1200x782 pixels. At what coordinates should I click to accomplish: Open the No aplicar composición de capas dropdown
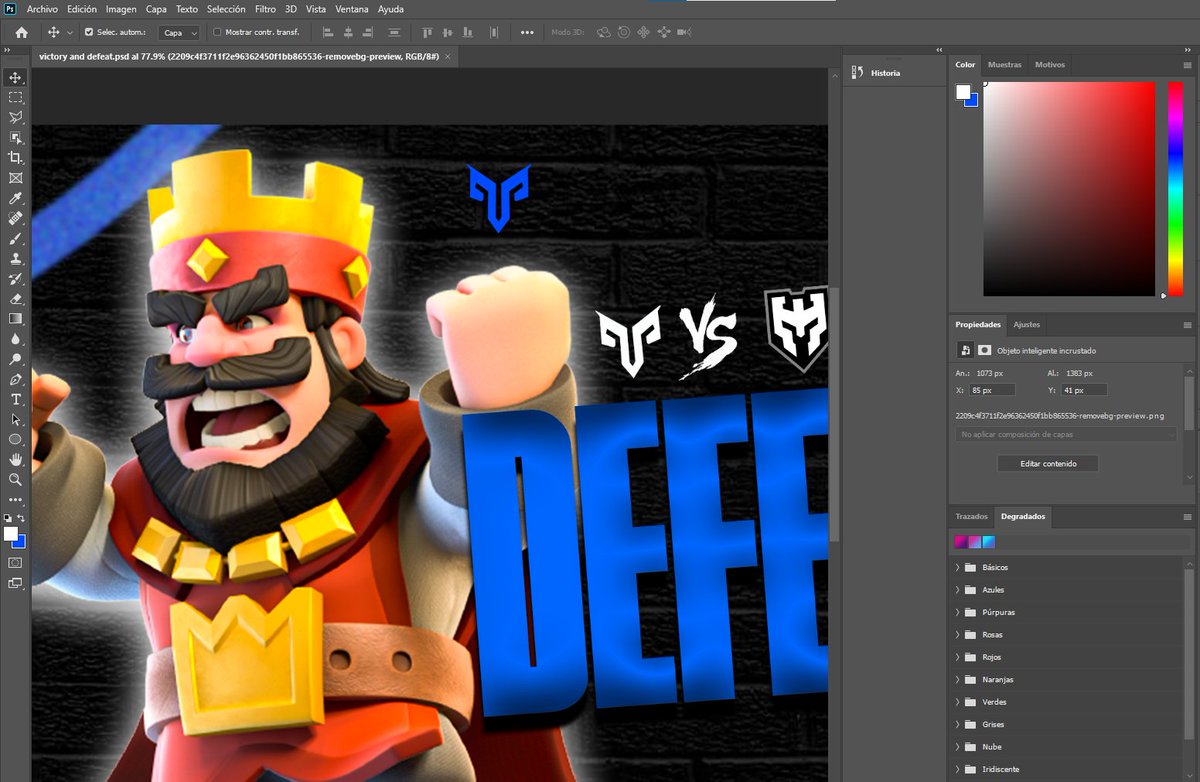pyautogui.click(x=1066, y=435)
